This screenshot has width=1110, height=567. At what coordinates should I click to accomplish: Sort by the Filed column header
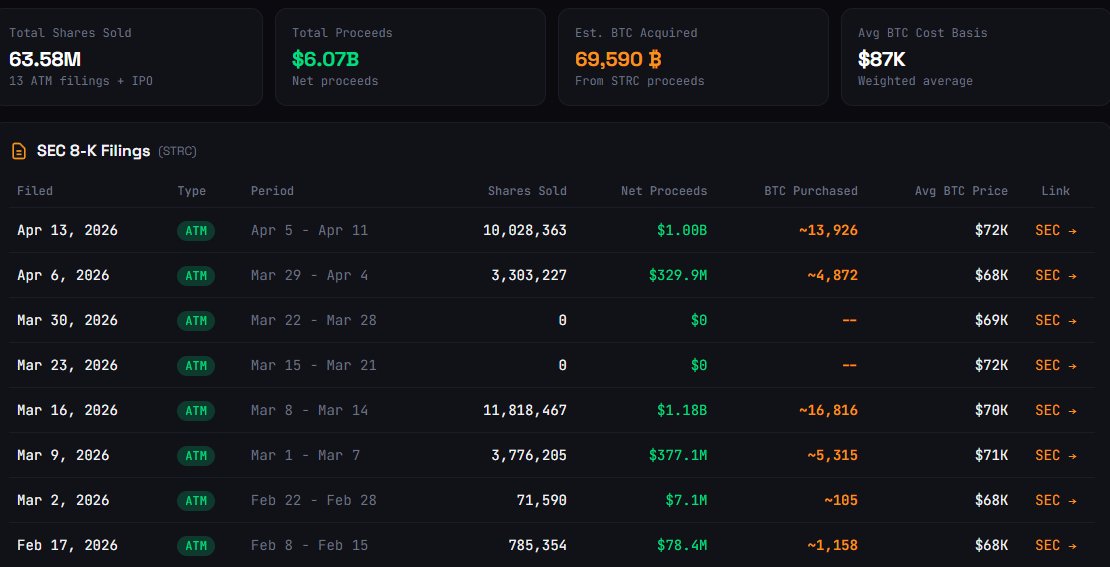[x=35, y=190]
